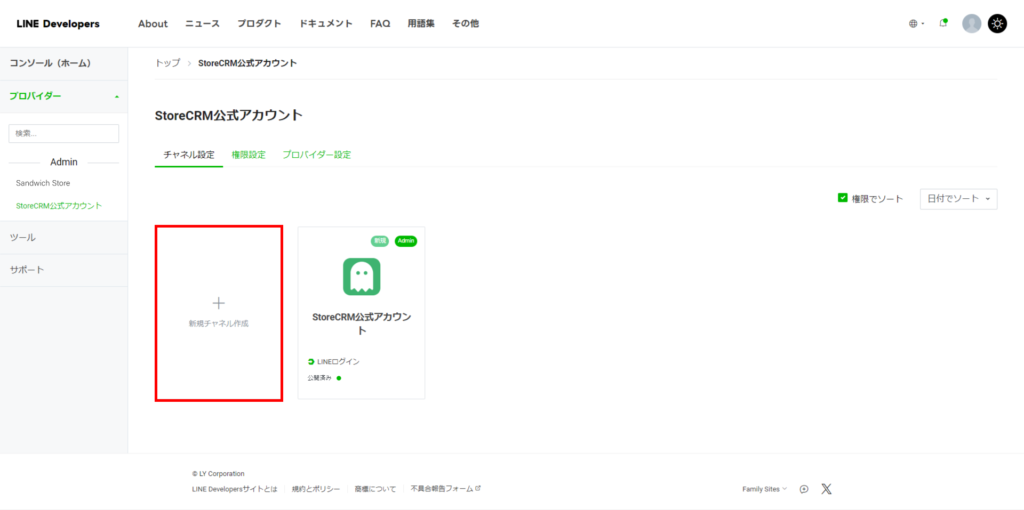Open the notifications bell
The width and height of the screenshot is (1024, 510).
(x=943, y=24)
